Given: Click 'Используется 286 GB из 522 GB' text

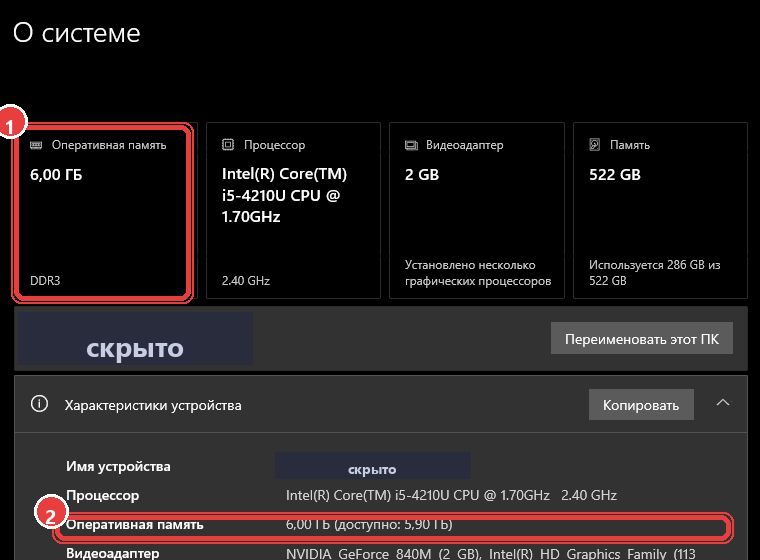Looking at the screenshot, I should click(654, 272).
